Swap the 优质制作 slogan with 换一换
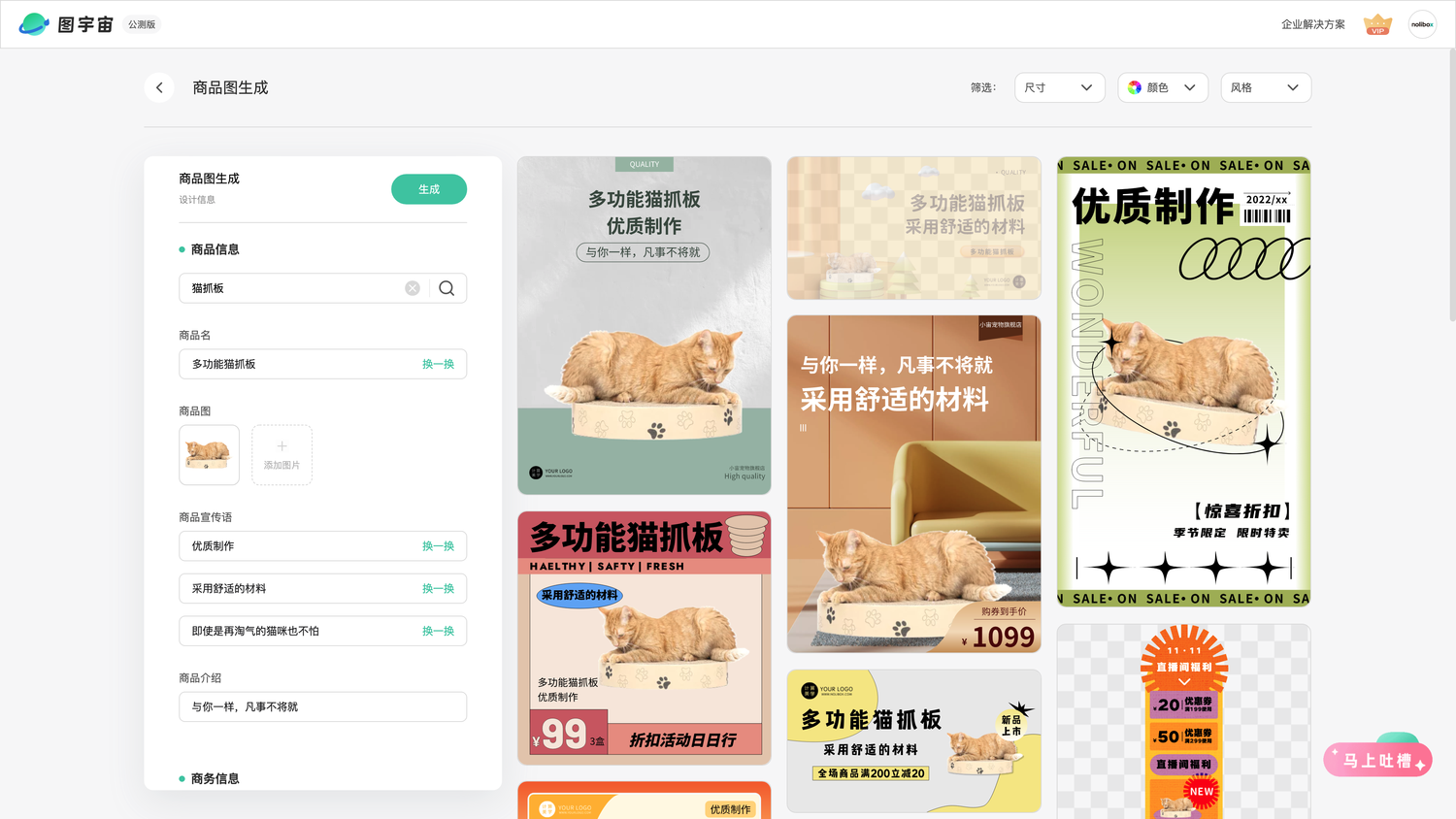This screenshot has width=1456, height=819. [438, 546]
